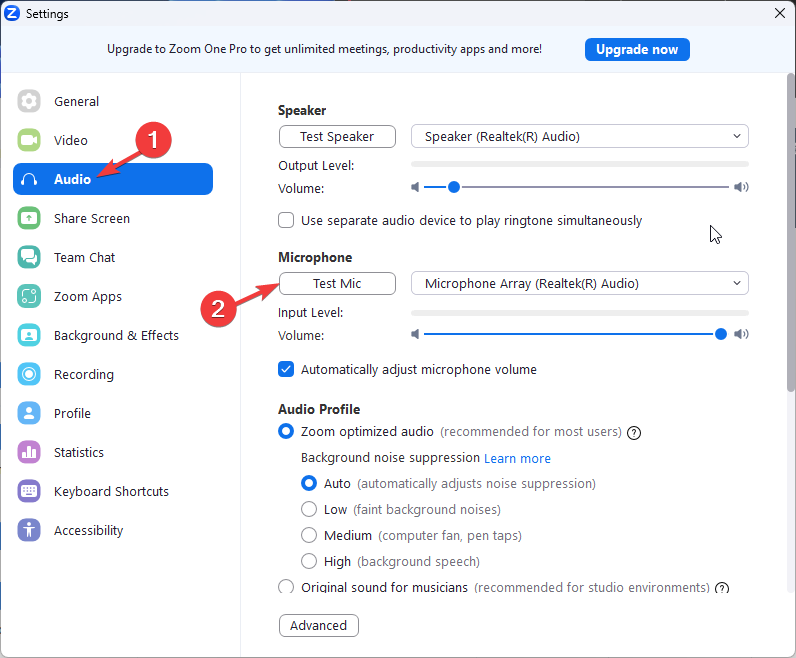This screenshot has width=796, height=658.
Task: Open the Learn more link
Action: [x=517, y=458]
